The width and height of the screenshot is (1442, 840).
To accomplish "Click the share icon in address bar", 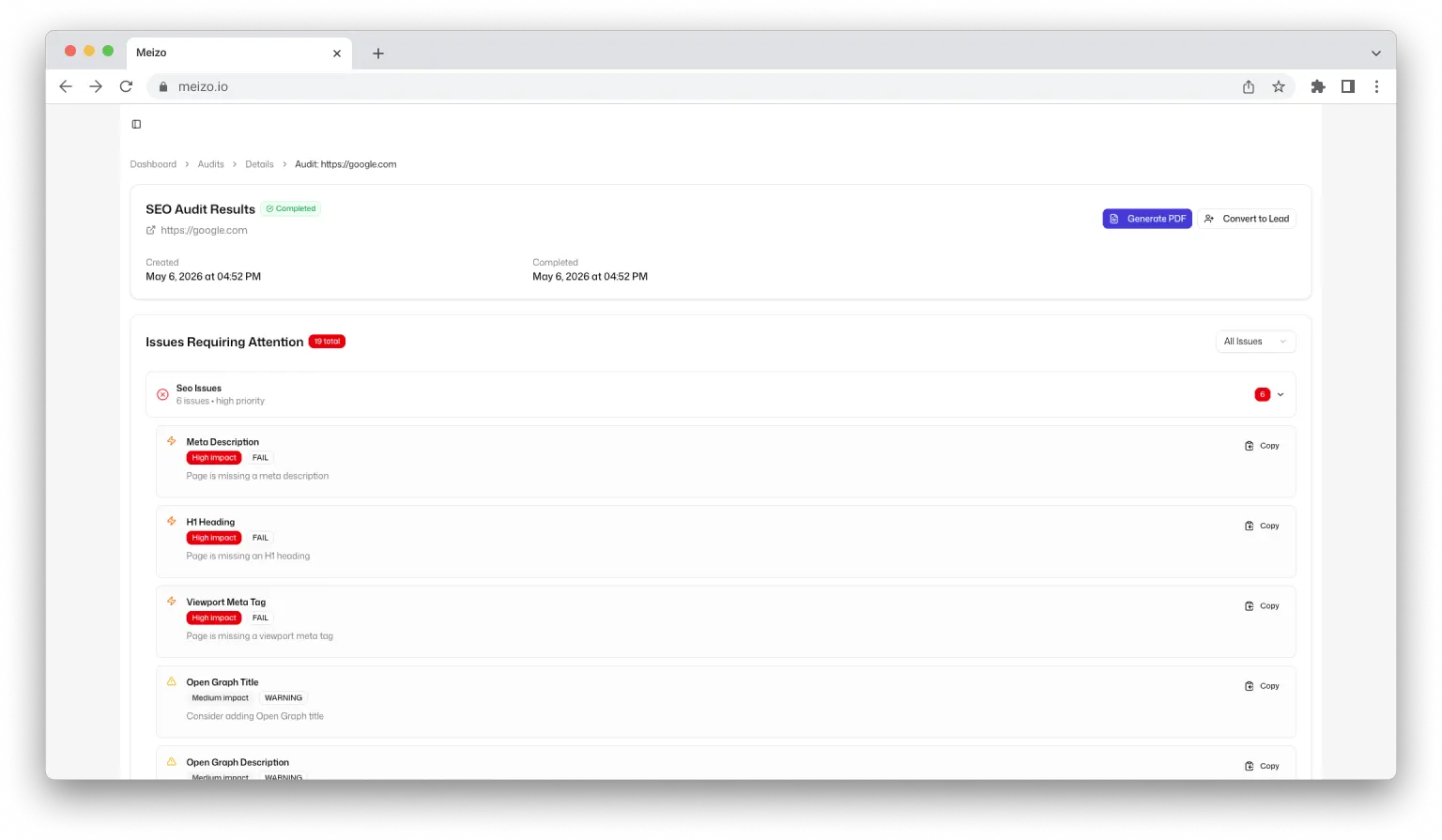I will tap(1249, 86).
